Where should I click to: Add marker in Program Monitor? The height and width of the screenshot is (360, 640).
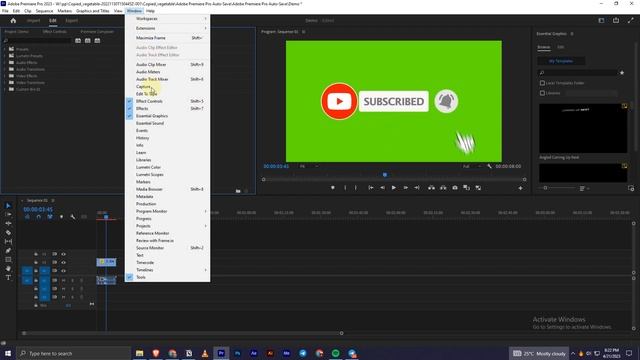[333, 188]
